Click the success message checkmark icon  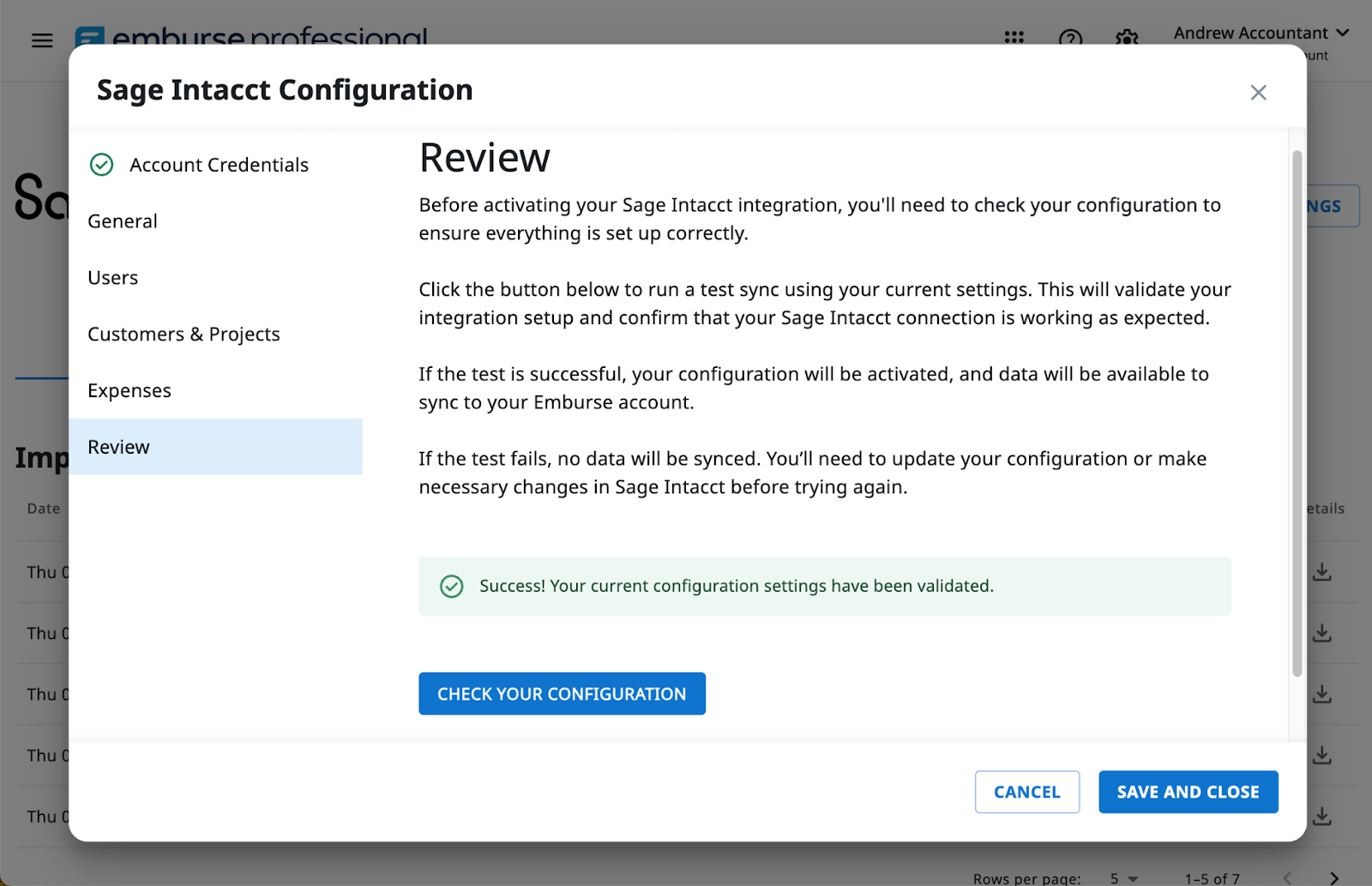click(x=451, y=586)
